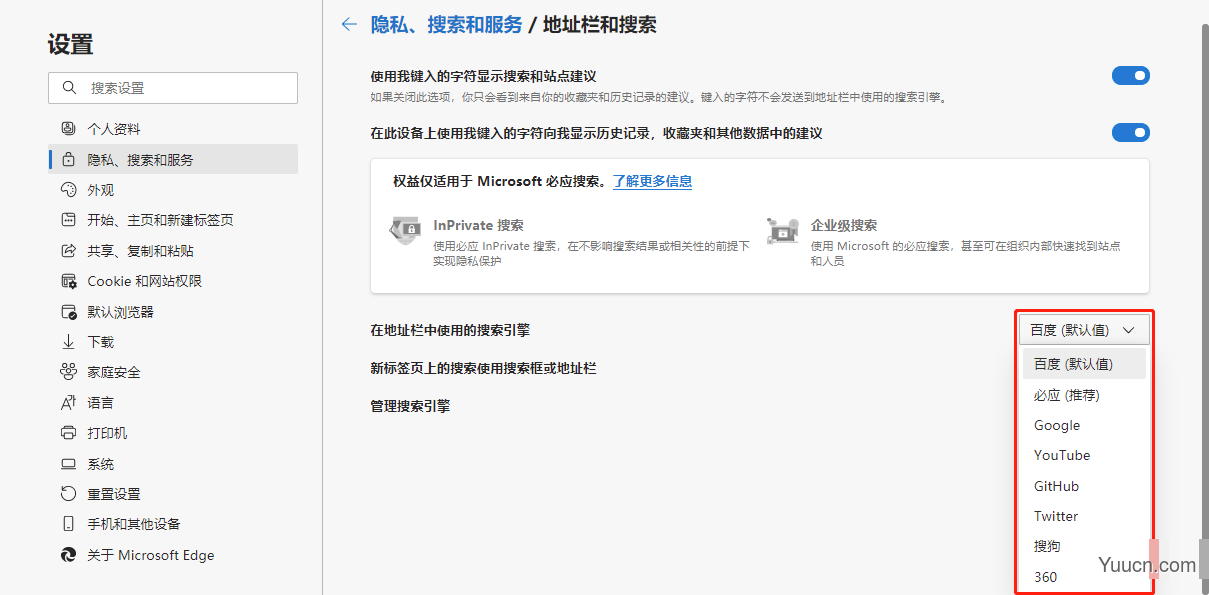The image size is (1209, 595).
Task: Click the 共享、复制和粘贴 share icon
Action: tap(68, 251)
